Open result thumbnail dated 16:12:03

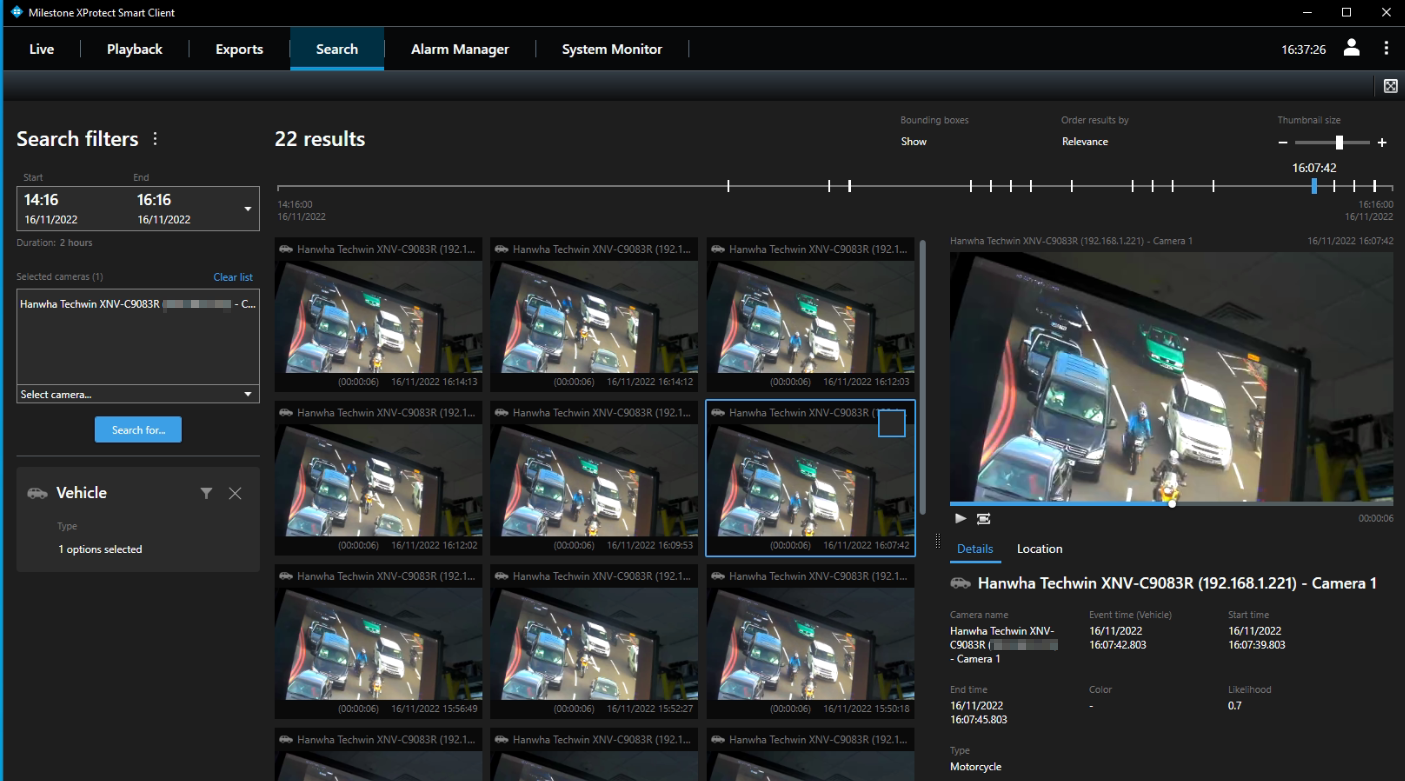(811, 316)
